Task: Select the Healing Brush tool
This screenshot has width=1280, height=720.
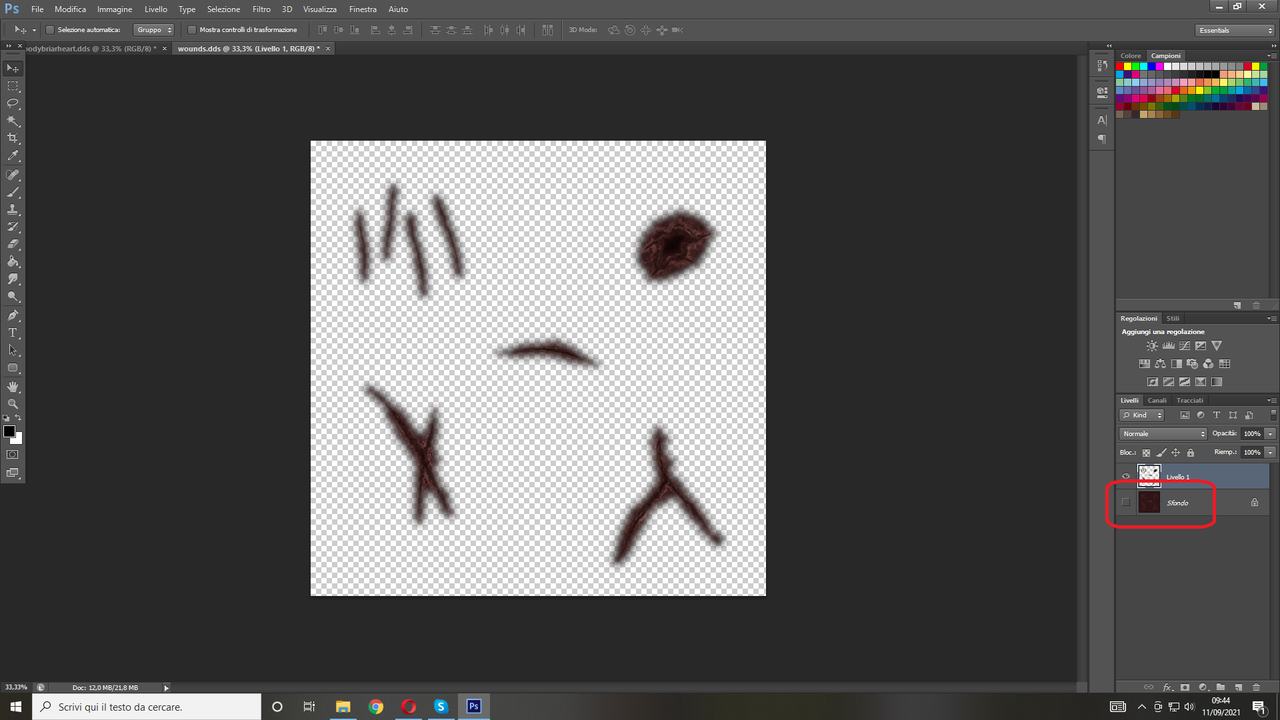Action: point(13,174)
